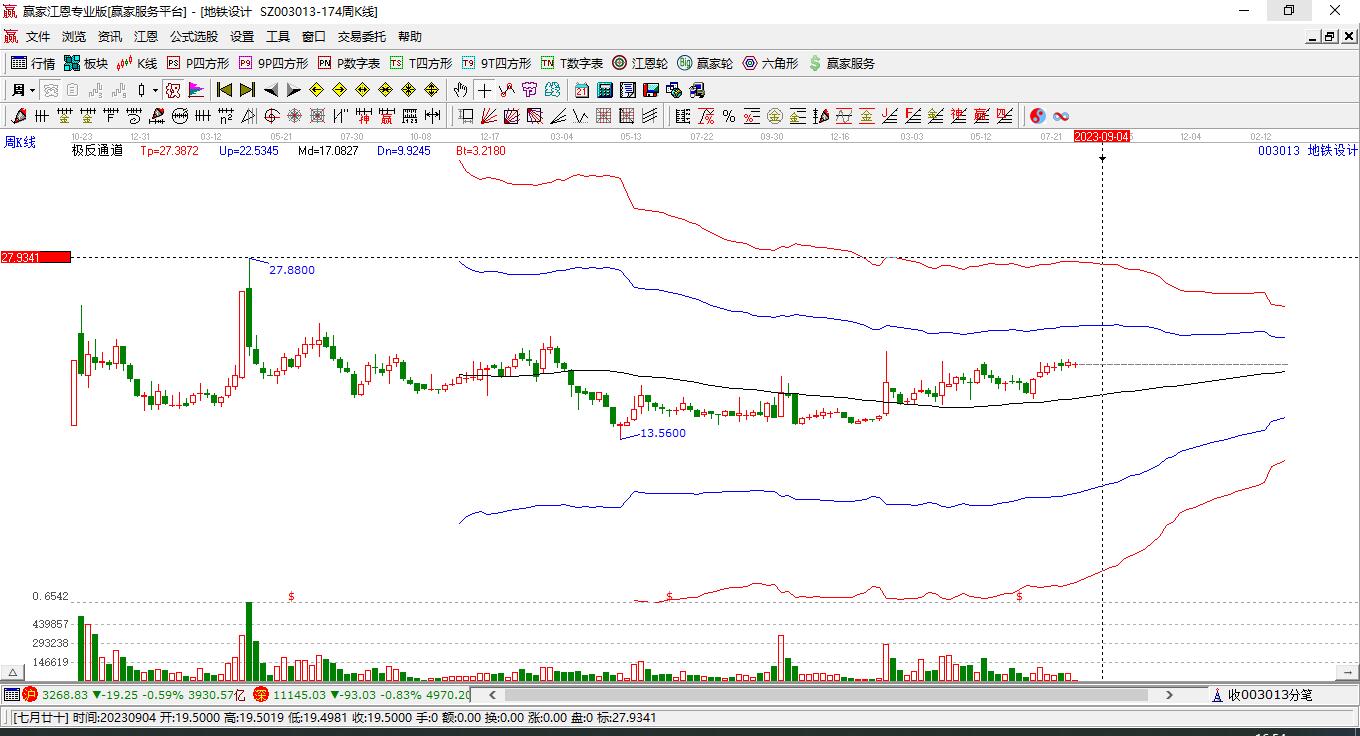The height and width of the screenshot is (736, 1360).
Task: Open the P四方形 tool
Action: (x=197, y=63)
